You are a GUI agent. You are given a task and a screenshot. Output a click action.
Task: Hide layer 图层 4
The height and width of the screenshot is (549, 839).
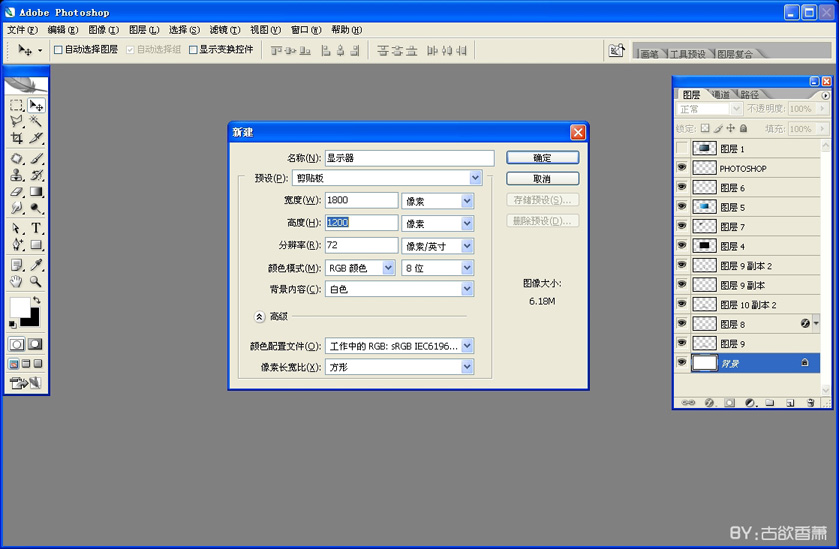pyautogui.click(x=682, y=246)
